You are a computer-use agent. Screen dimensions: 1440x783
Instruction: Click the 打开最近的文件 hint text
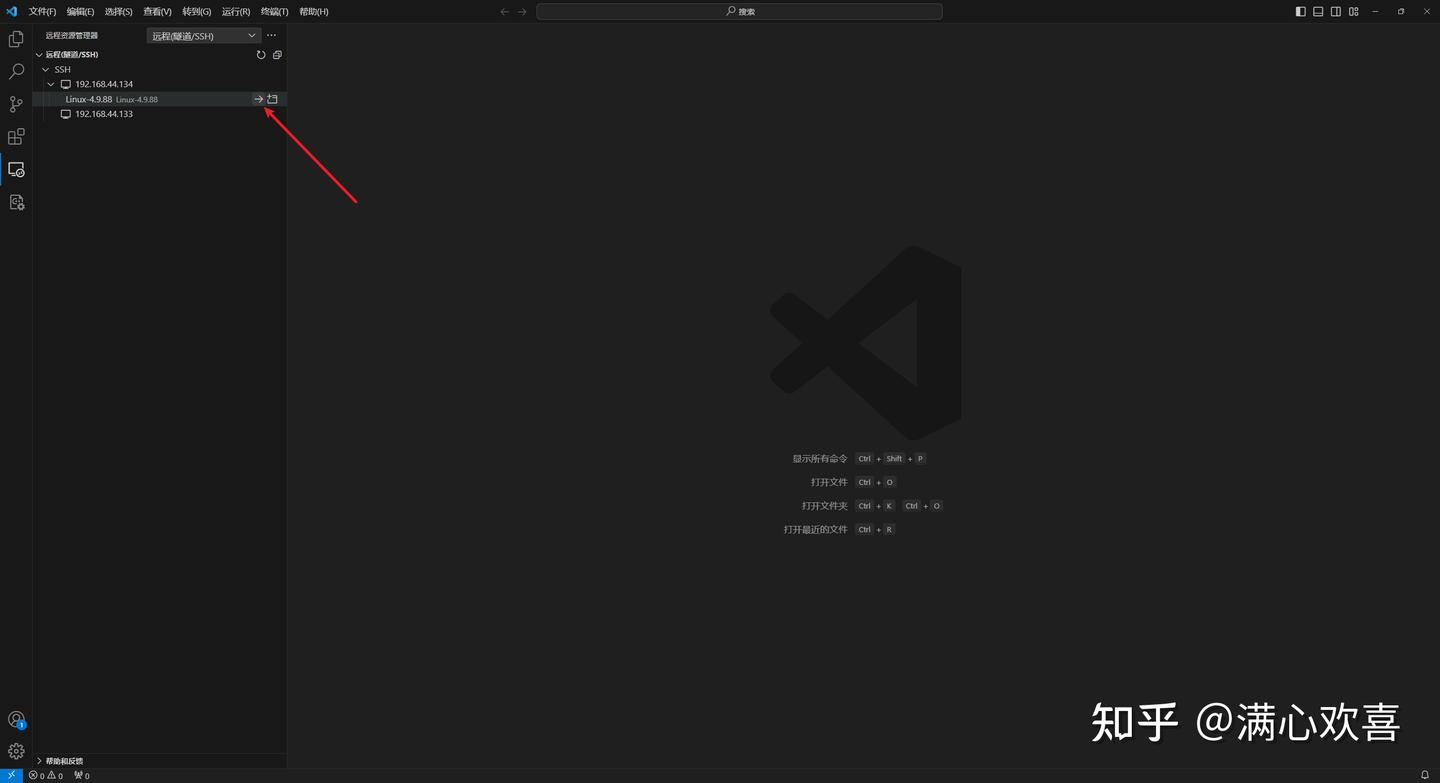coord(815,529)
